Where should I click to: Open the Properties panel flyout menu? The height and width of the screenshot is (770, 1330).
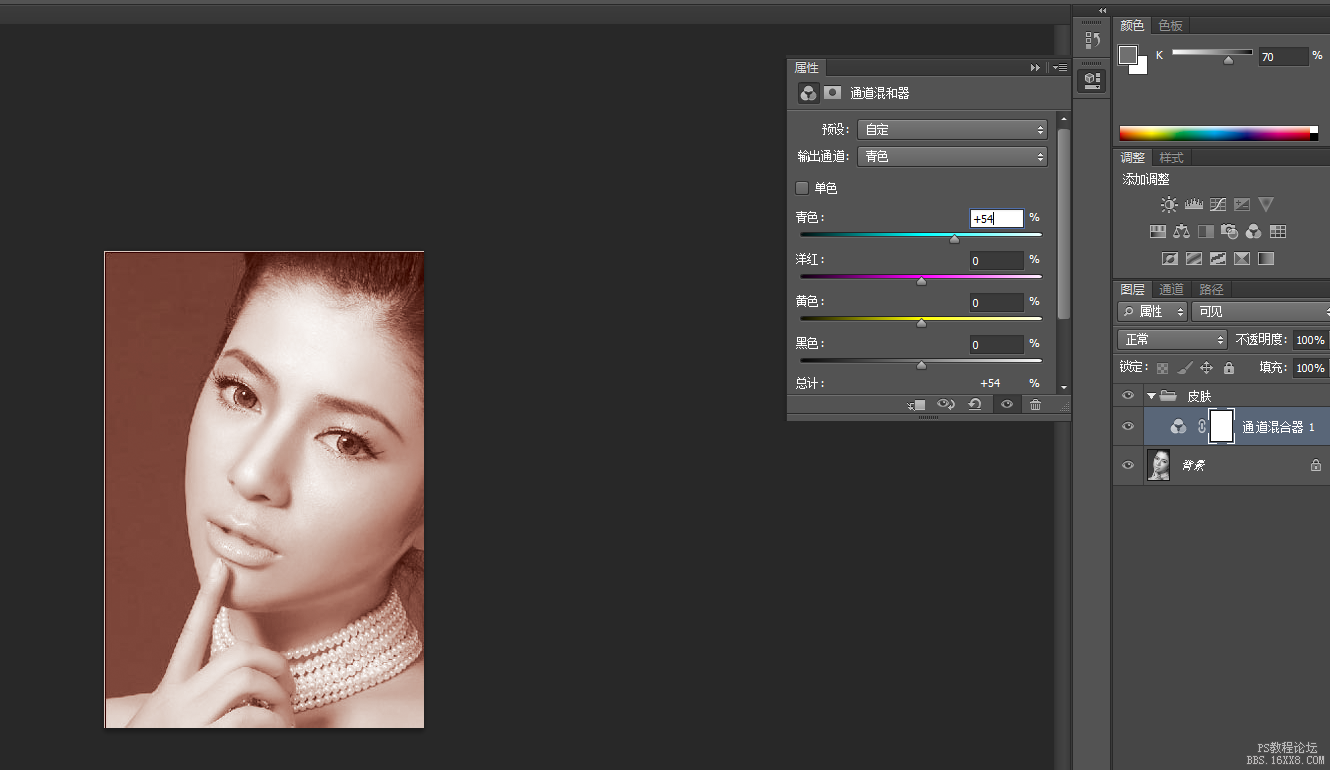pos(1059,68)
